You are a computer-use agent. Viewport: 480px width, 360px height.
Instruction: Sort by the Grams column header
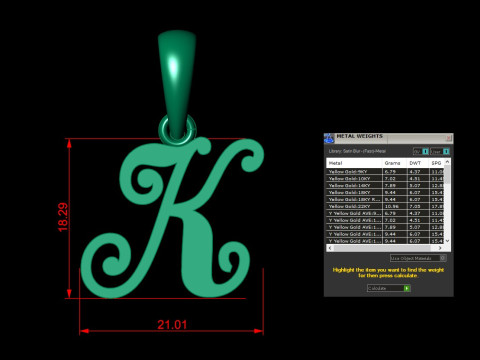click(x=394, y=163)
